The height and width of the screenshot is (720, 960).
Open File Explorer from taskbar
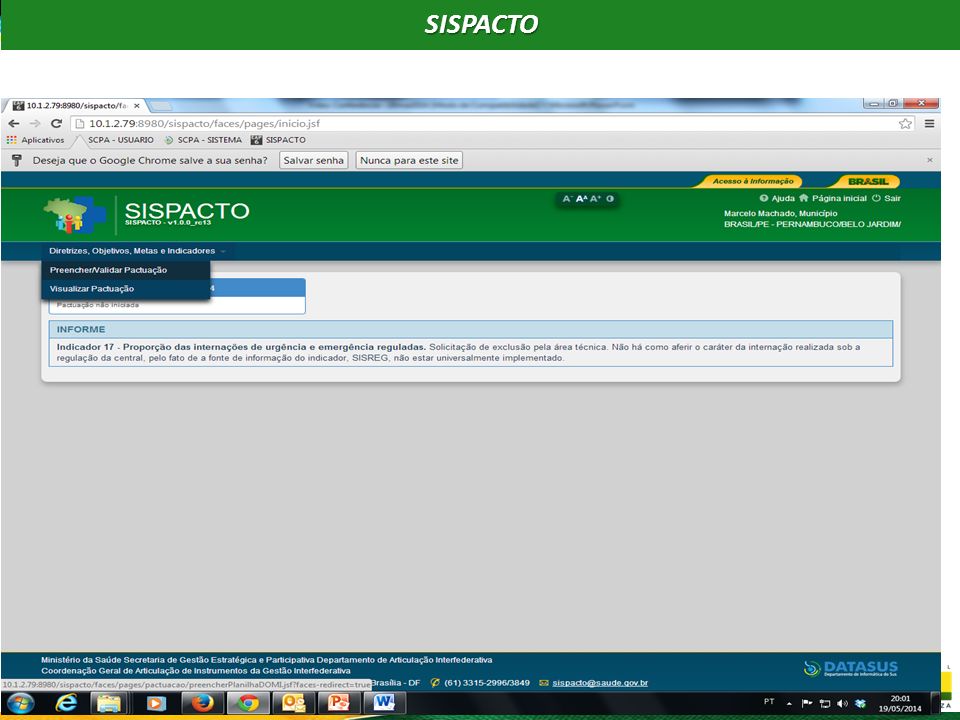pos(110,703)
